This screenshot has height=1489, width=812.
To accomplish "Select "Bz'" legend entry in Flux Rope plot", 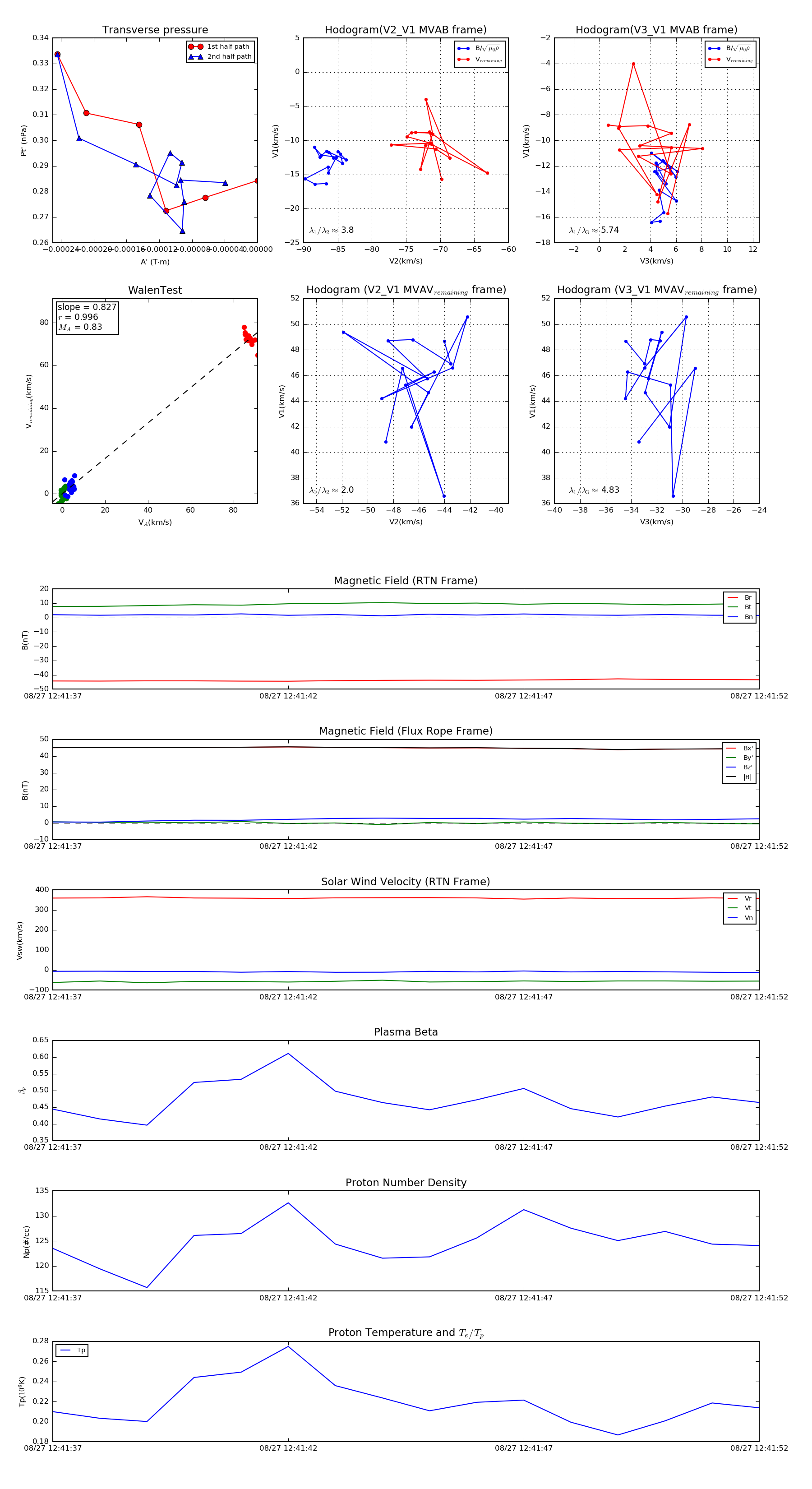I will 739,767.
